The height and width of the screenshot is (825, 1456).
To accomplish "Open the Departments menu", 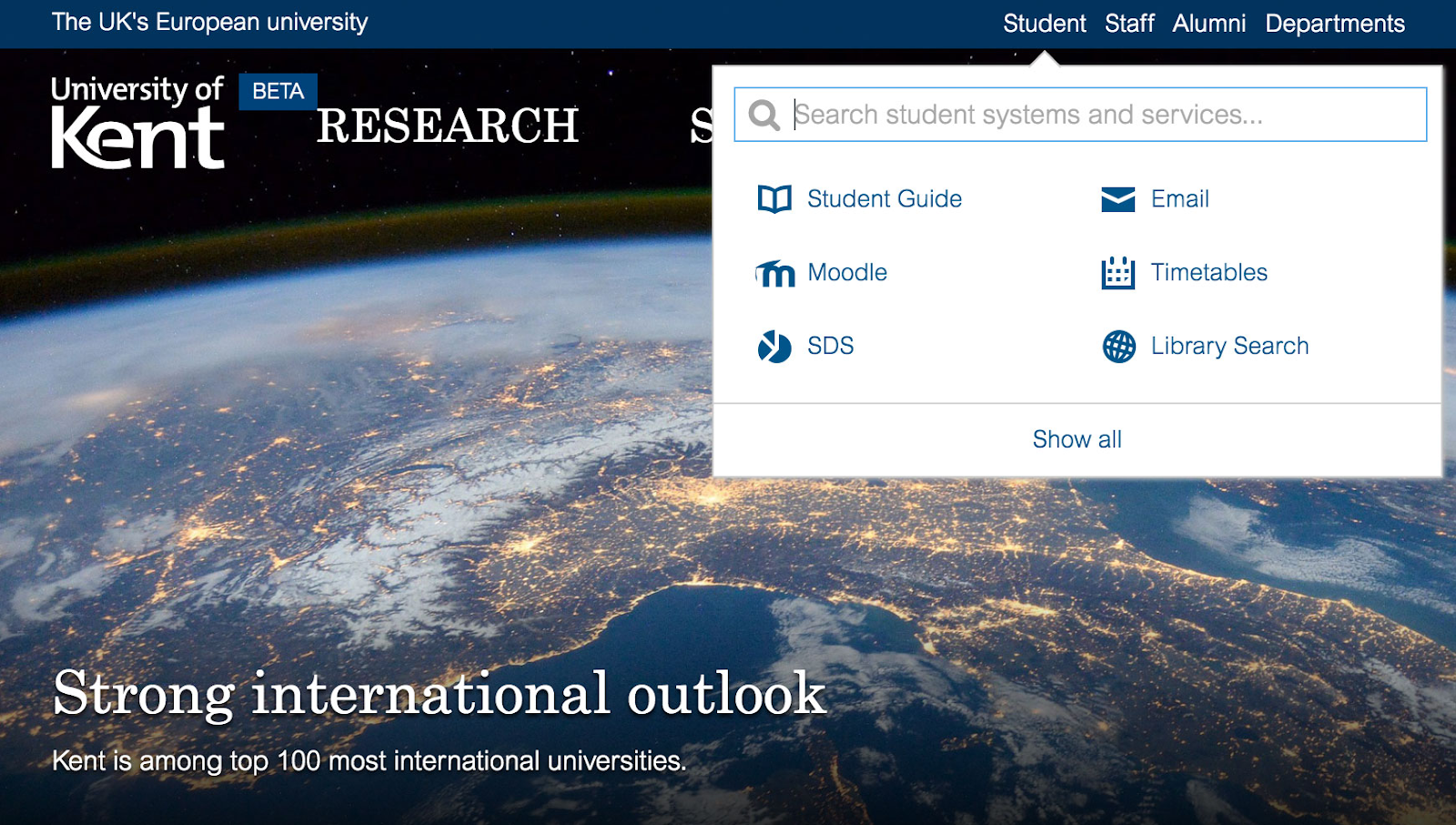I will (x=1335, y=24).
